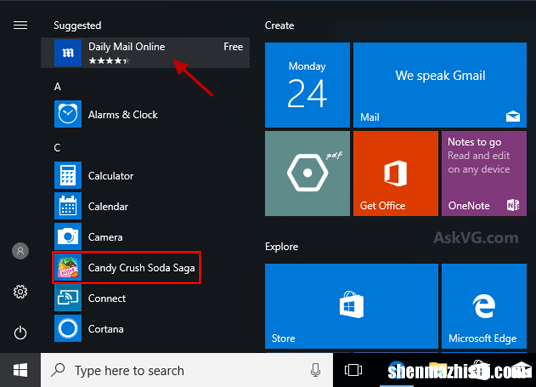Screen dimensions: 536x387
Task: Click the Suggested heading
Action: click(77, 25)
